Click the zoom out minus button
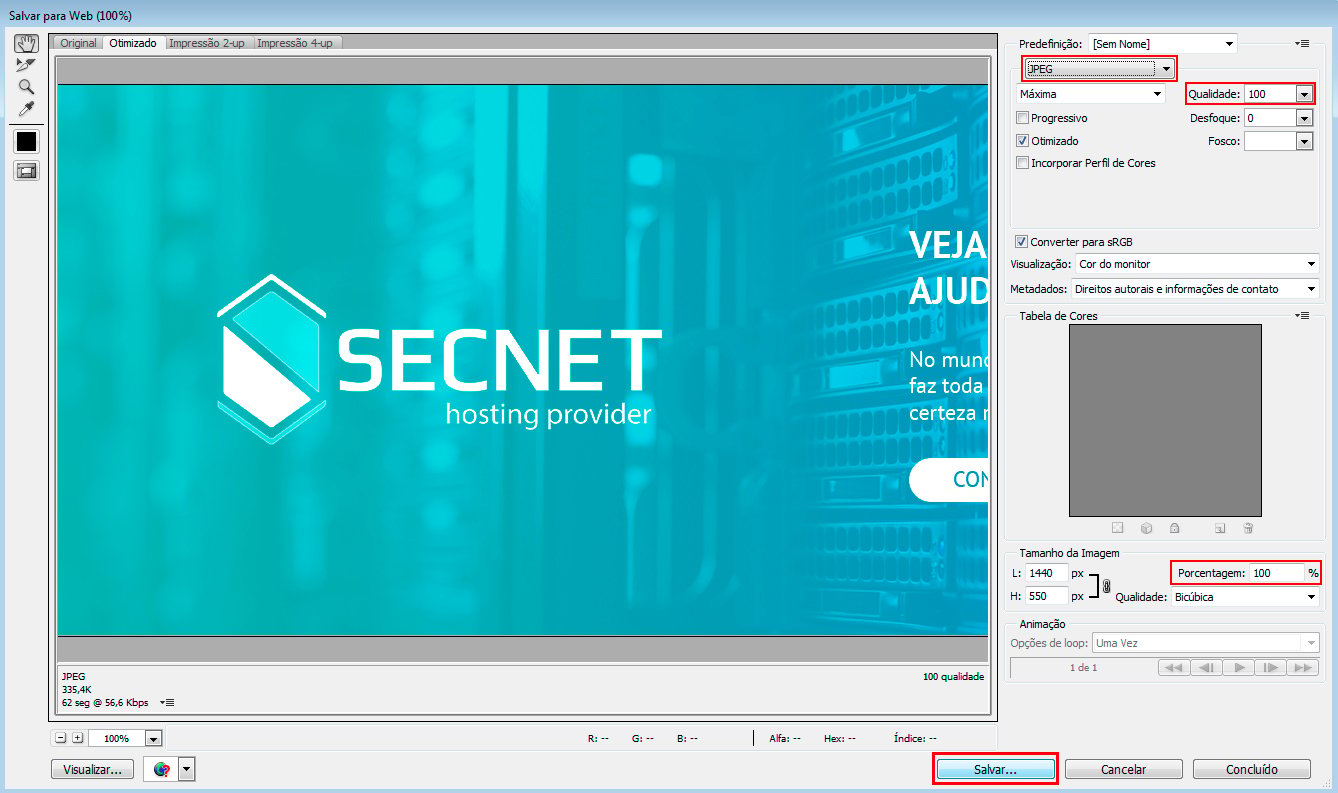This screenshot has height=793, width=1338. pos(61,738)
